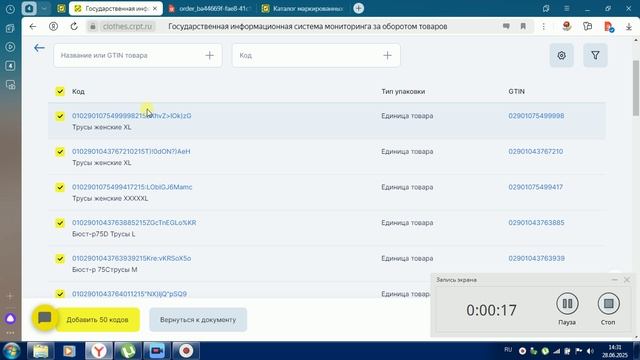This screenshot has height=360, width=640.
Task: Uncheck the Бюст-р 75С трусы M row checkbox
Action: pyautogui.click(x=60, y=258)
